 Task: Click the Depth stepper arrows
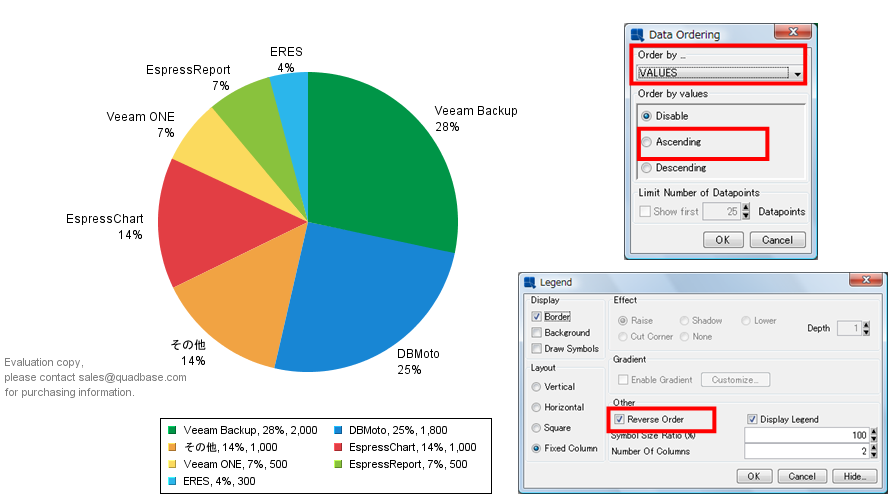[866, 328]
